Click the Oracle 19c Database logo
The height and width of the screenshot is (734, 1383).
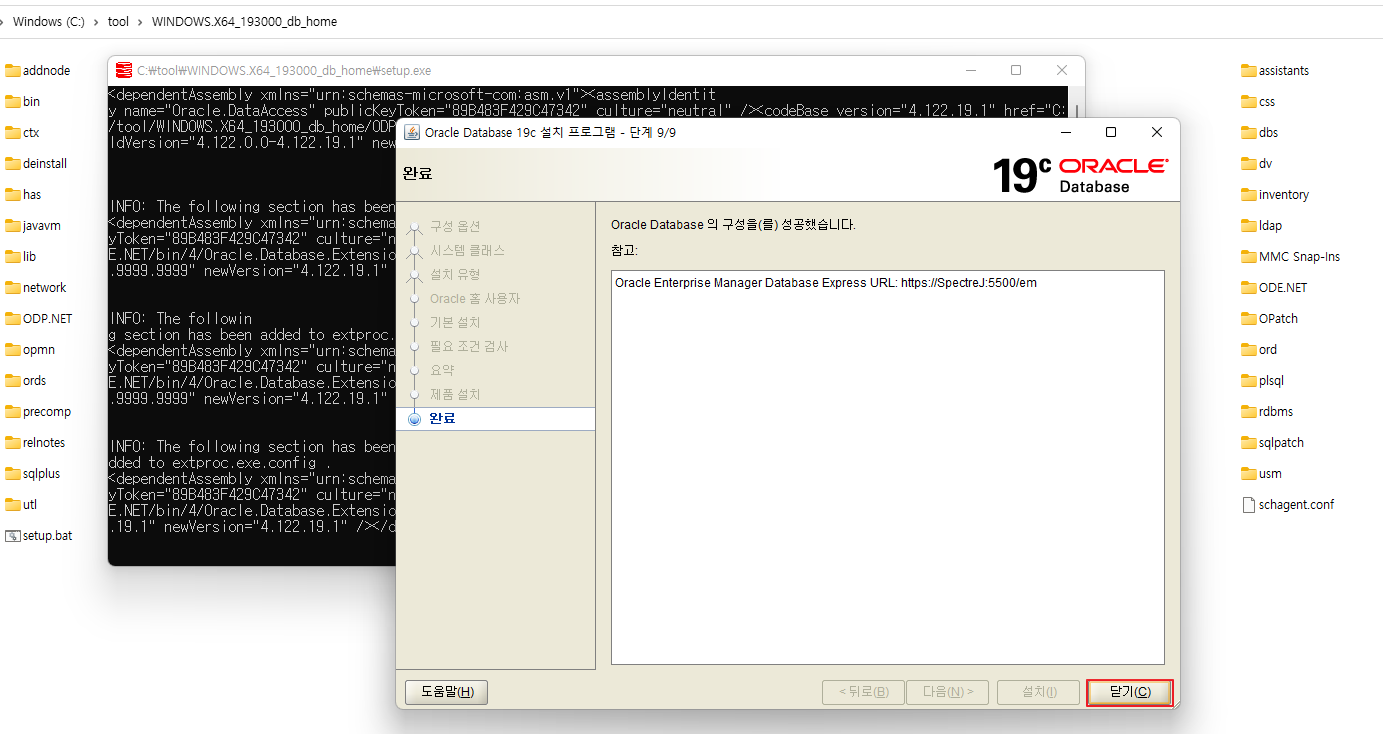pyautogui.click(x=1079, y=175)
